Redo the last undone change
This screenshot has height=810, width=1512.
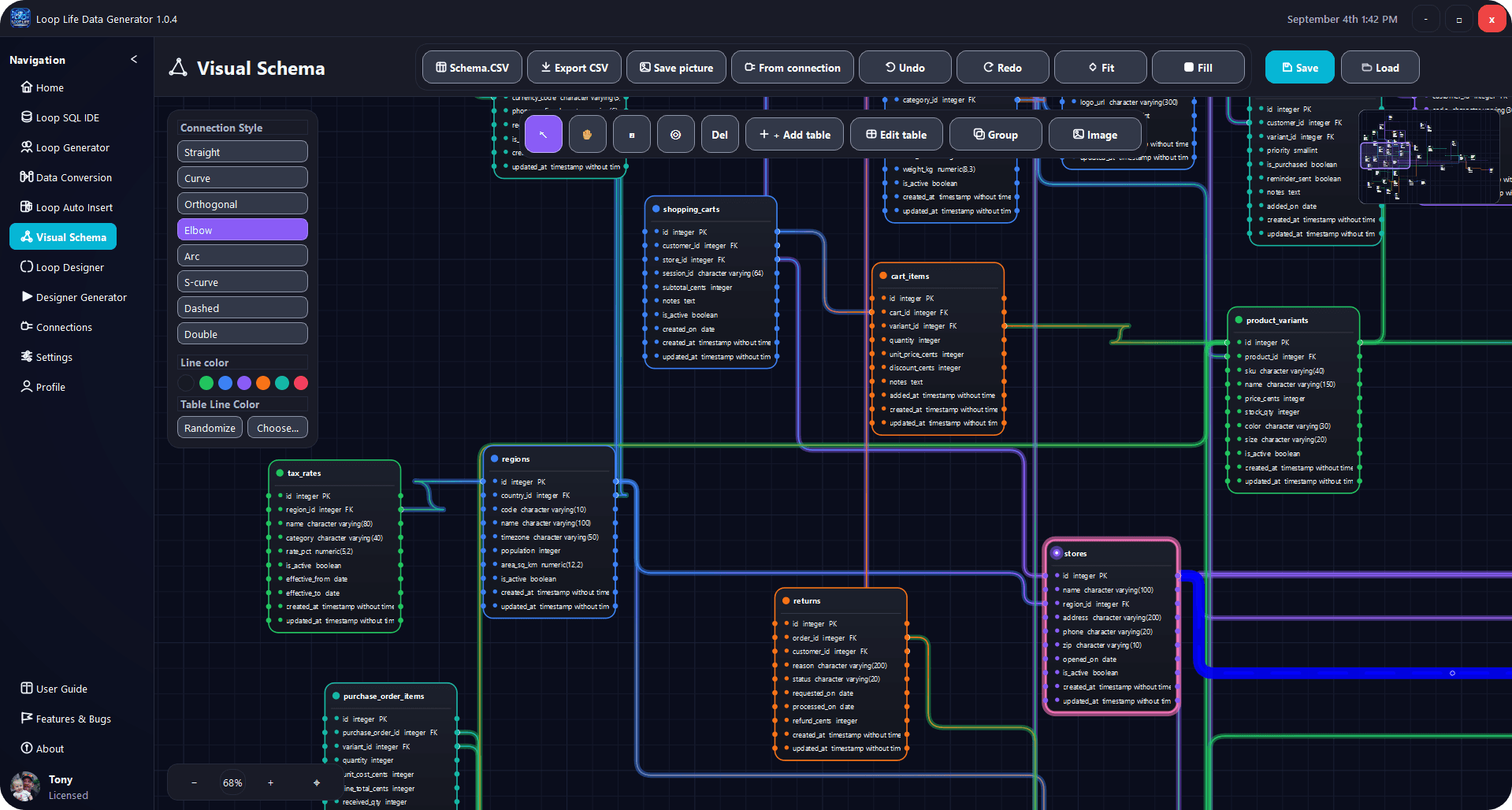click(1002, 67)
